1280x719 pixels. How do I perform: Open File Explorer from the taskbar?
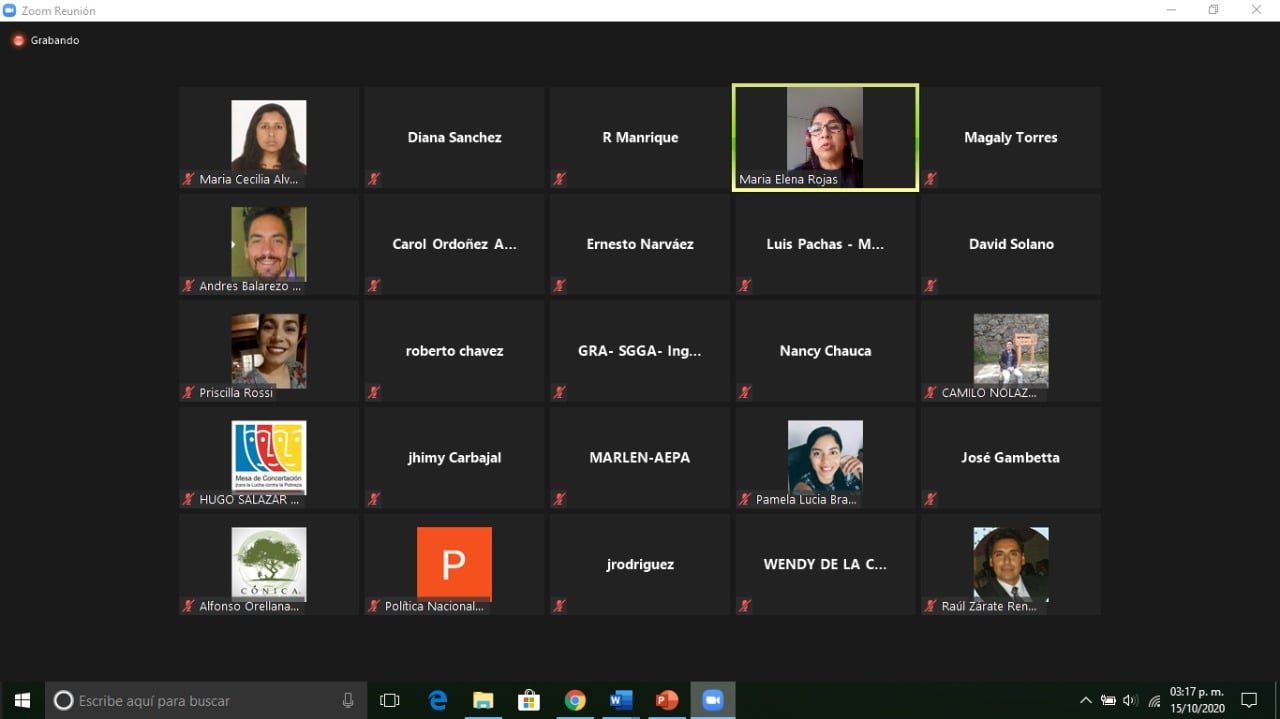483,701
